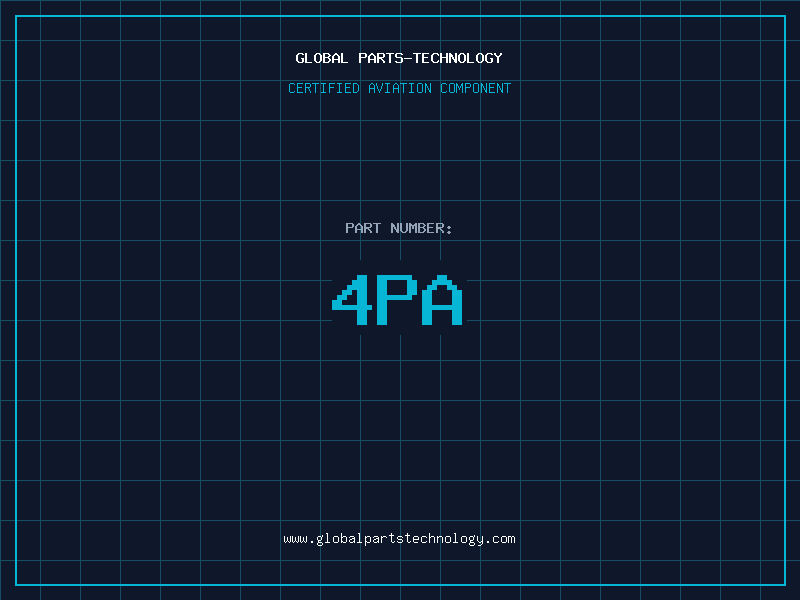Select the CERTIFIED AVIATION COMPONENT subtitle
Screen dimensions: 800x600
pyautogui.click(x=399, y=88)
